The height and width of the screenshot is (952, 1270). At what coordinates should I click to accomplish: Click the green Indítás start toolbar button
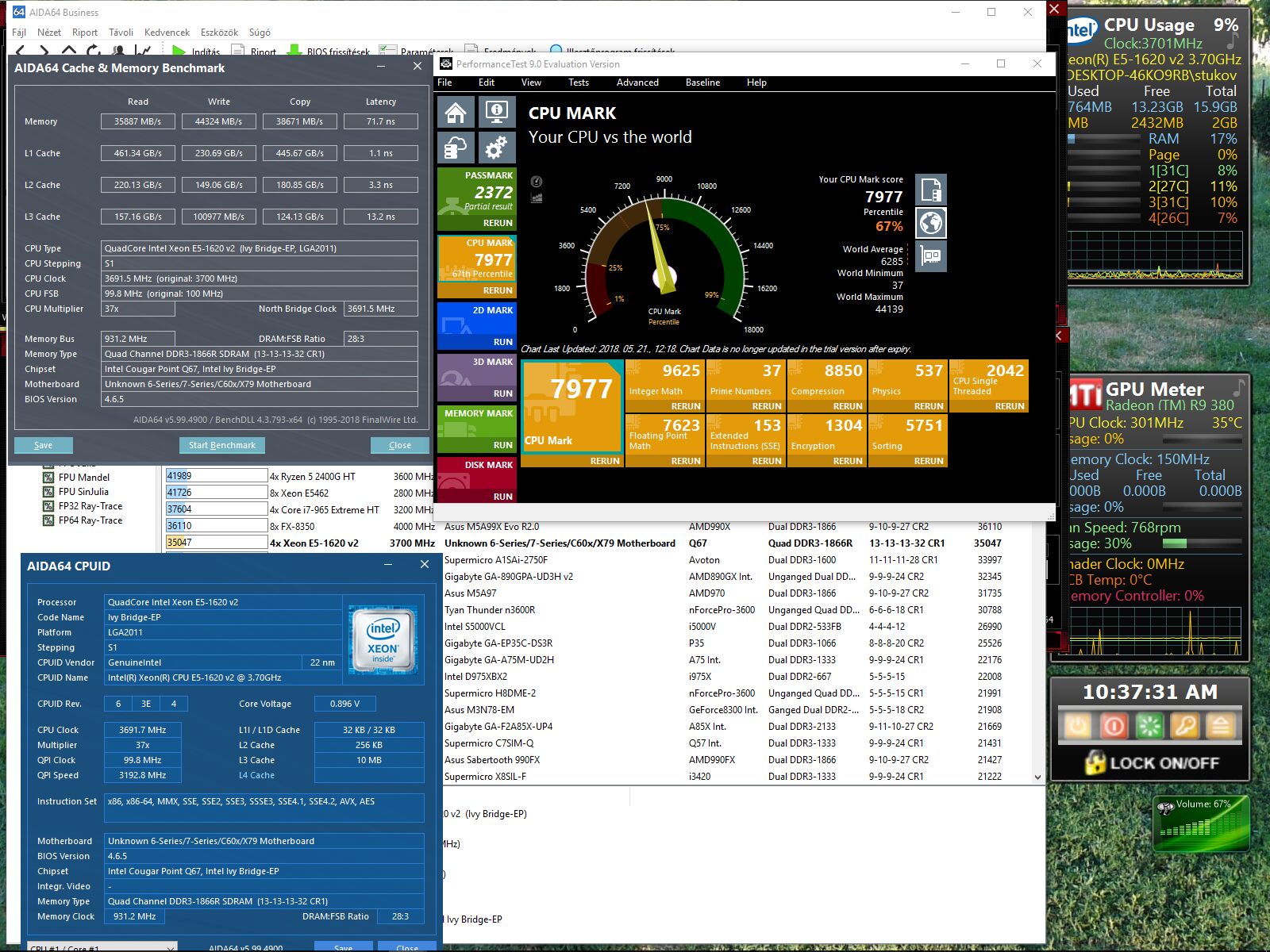point(195,52)
